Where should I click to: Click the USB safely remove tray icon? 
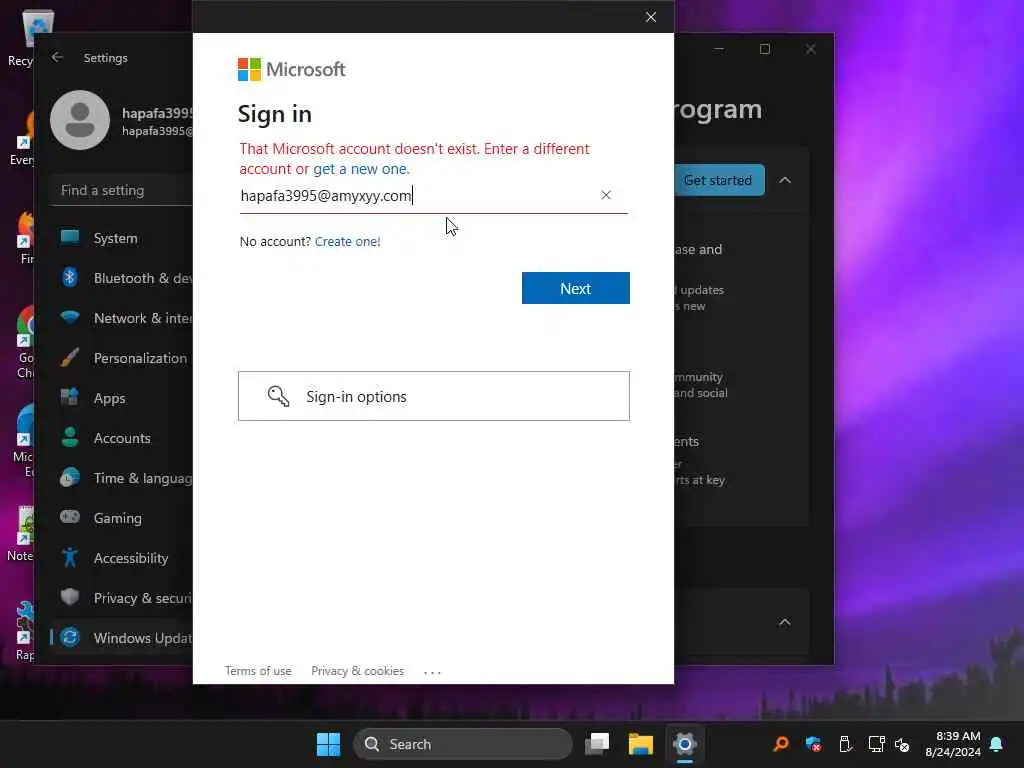844,744
